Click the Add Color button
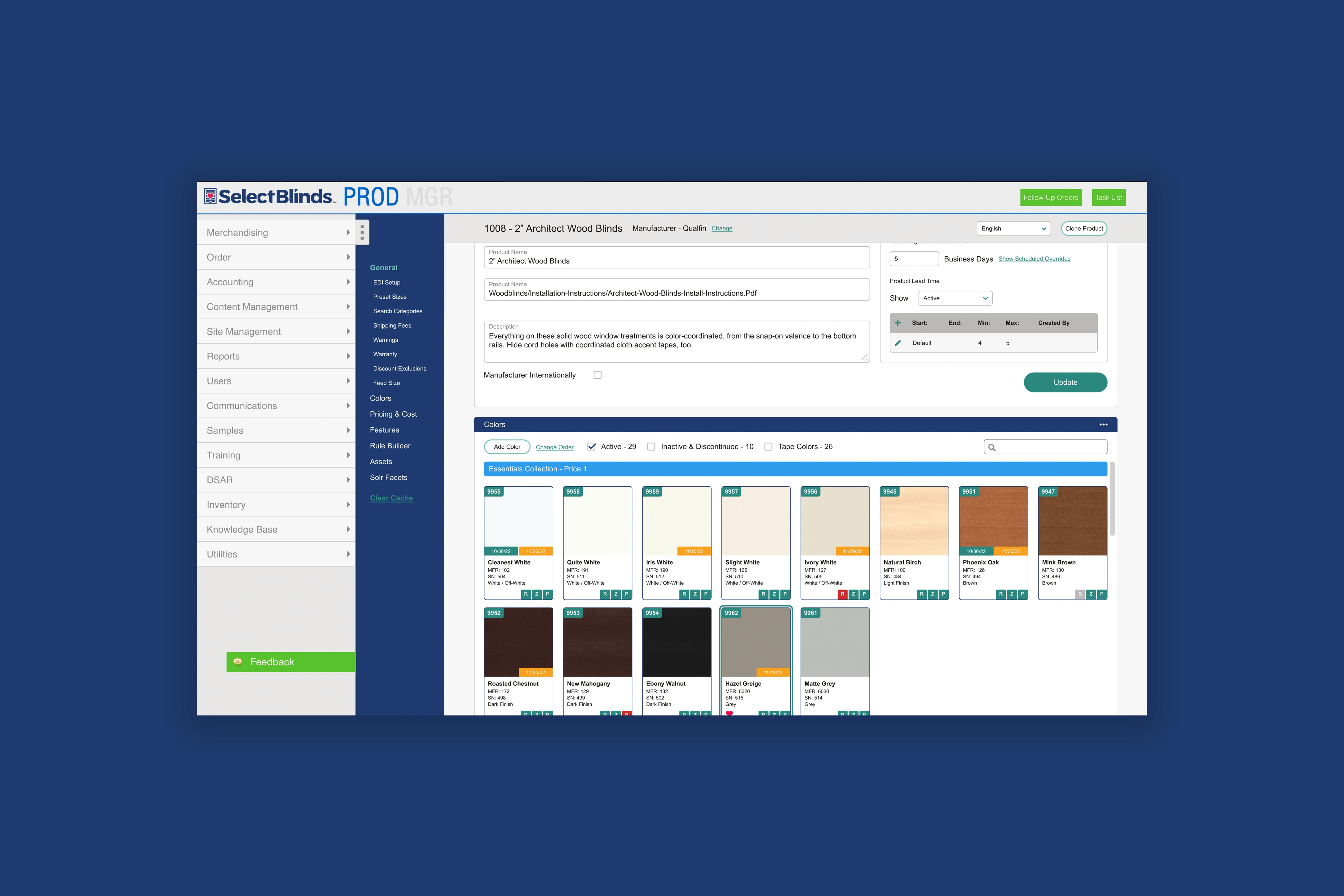This screenshot has height=896, width=1344. pos(507,447)
